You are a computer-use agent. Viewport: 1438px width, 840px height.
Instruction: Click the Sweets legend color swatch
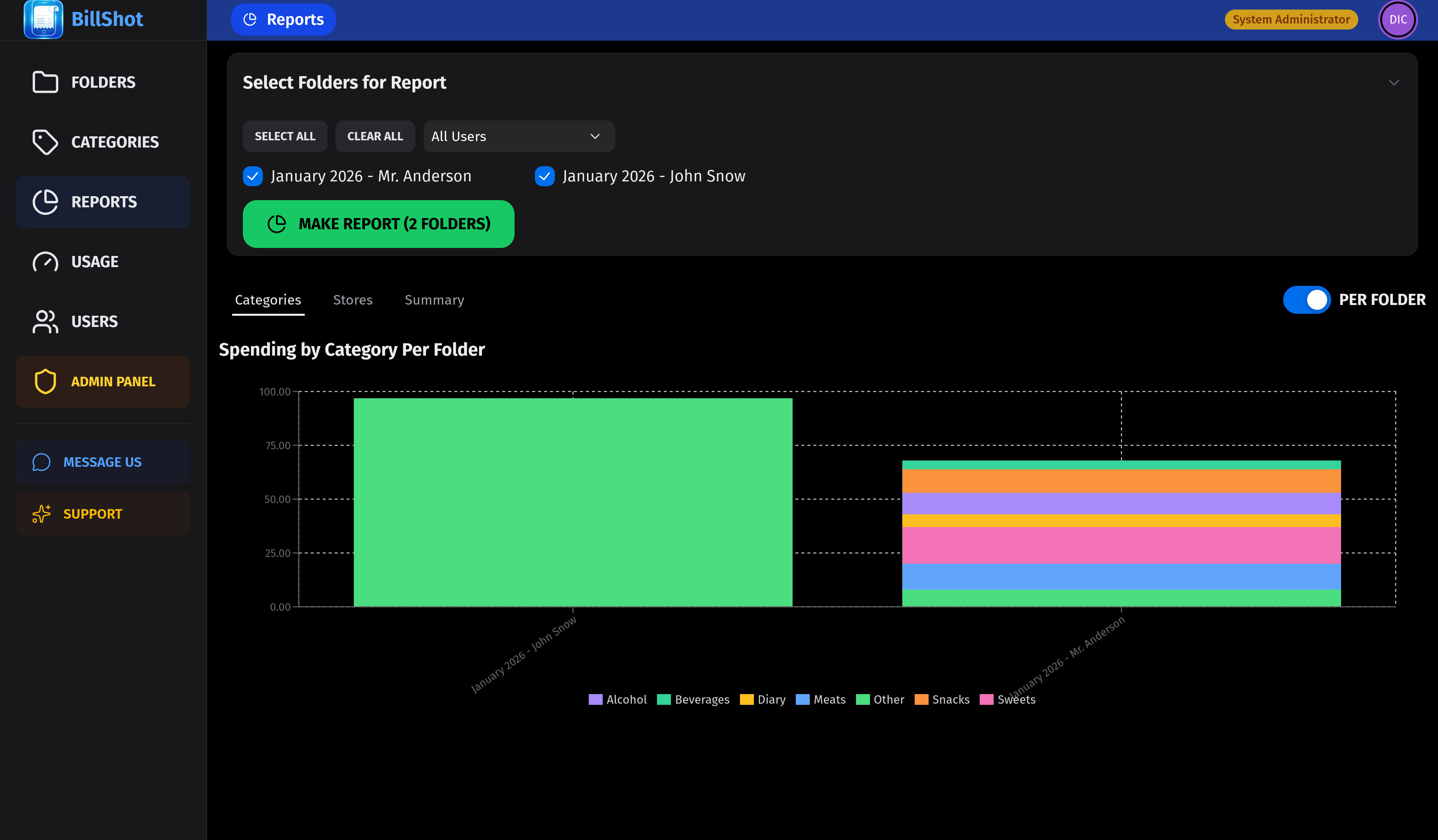tap(986, 699)
